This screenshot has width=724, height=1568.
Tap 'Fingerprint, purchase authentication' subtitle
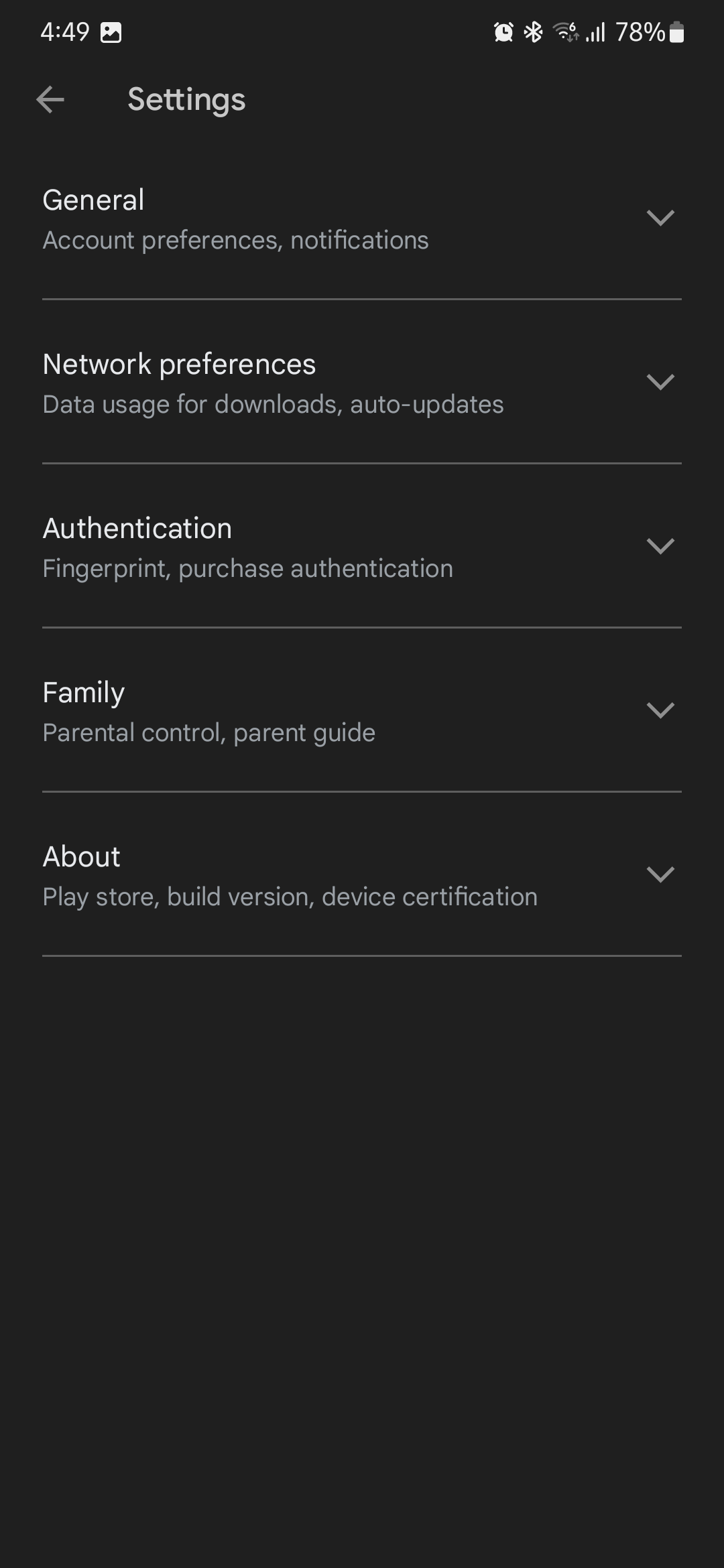(247, 568)
